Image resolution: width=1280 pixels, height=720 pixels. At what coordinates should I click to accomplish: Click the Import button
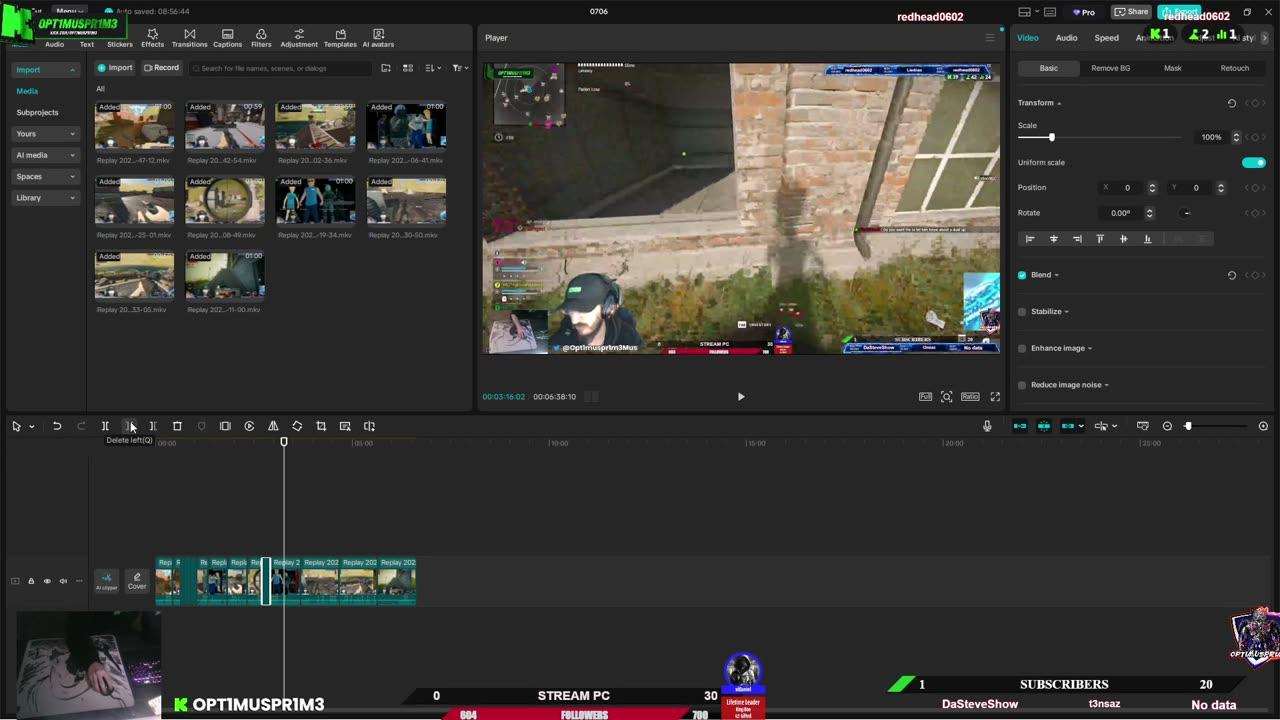(x=115, y=68)
